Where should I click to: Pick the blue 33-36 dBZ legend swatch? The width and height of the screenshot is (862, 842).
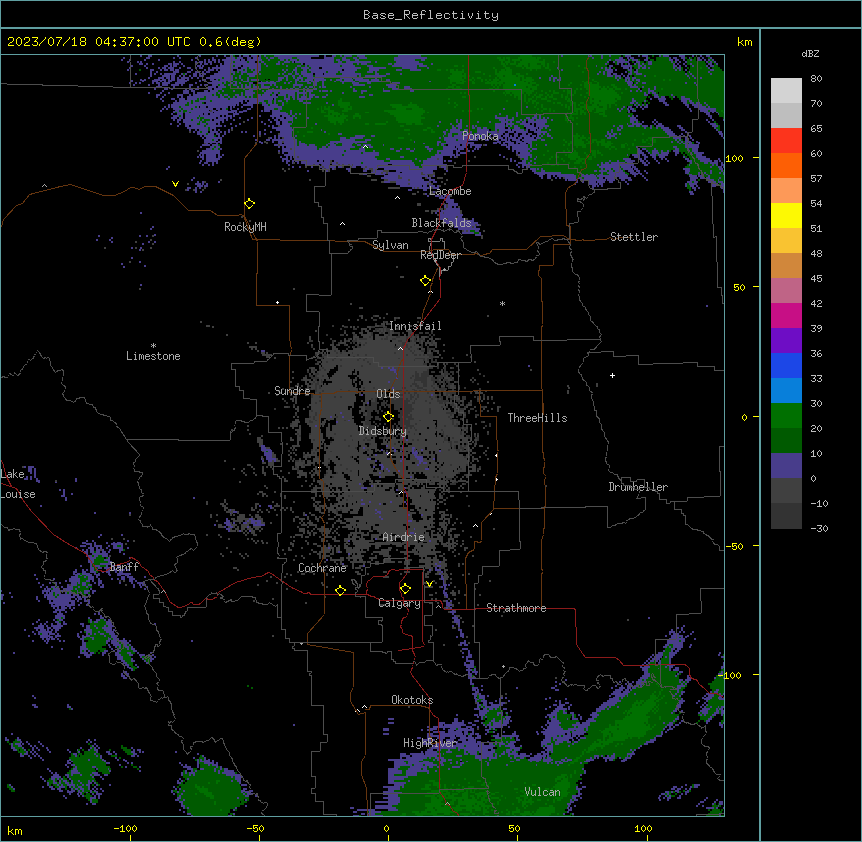pos(786,365)
